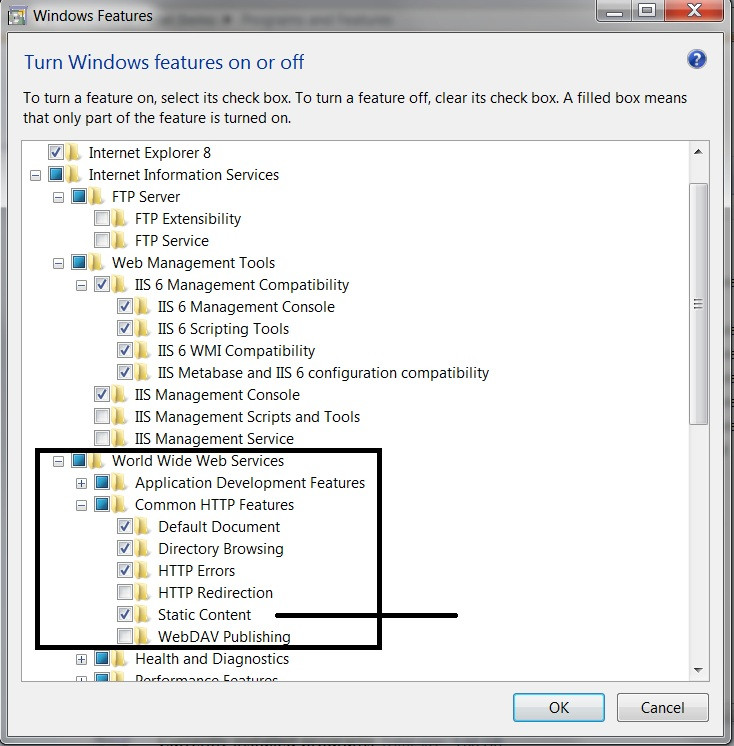This screenshot has width=734, height=746.
Task: Click the Internet Information Services folder icon
Action: point(74,175)
